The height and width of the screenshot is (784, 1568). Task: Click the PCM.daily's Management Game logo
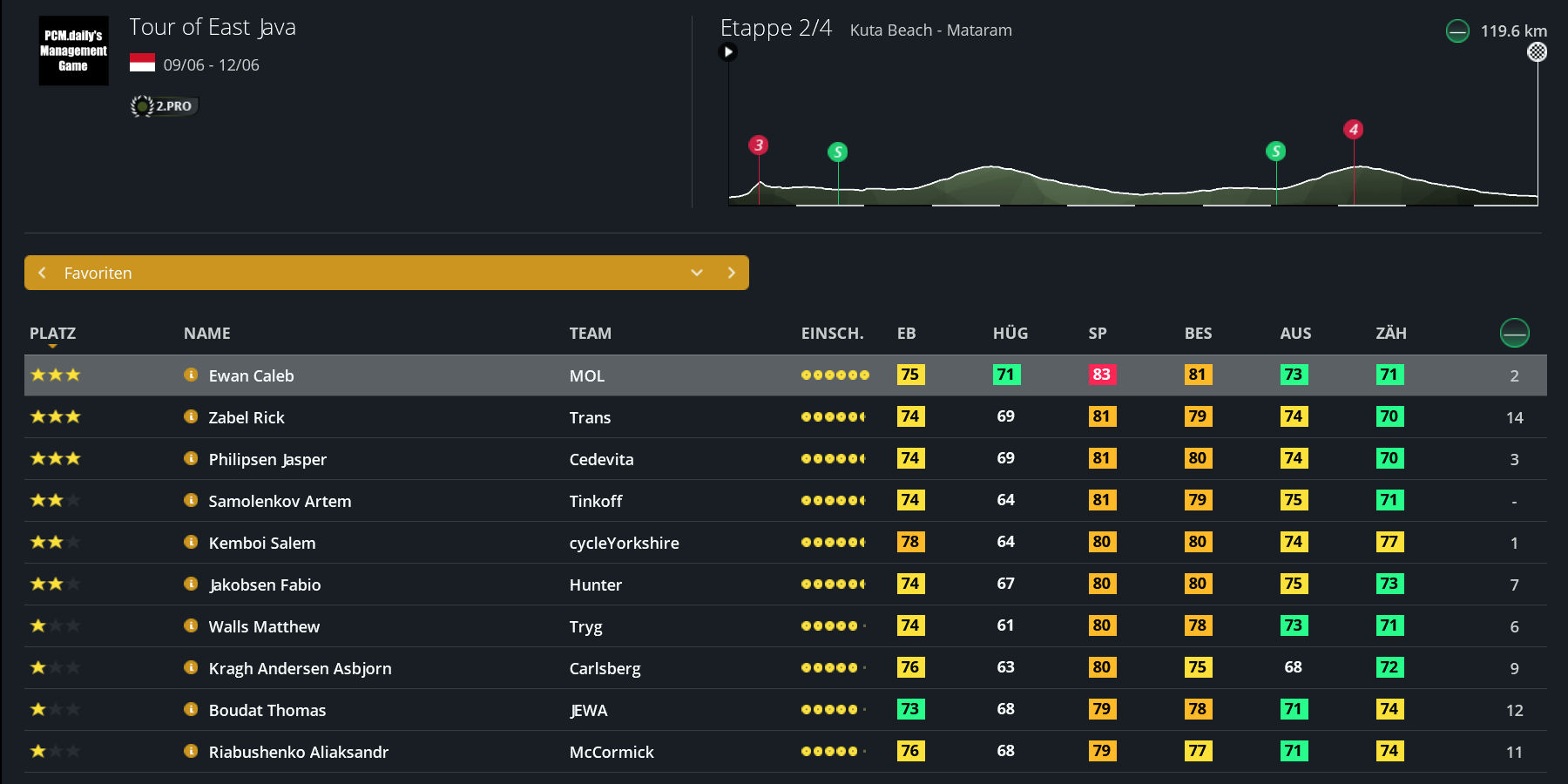74,51
